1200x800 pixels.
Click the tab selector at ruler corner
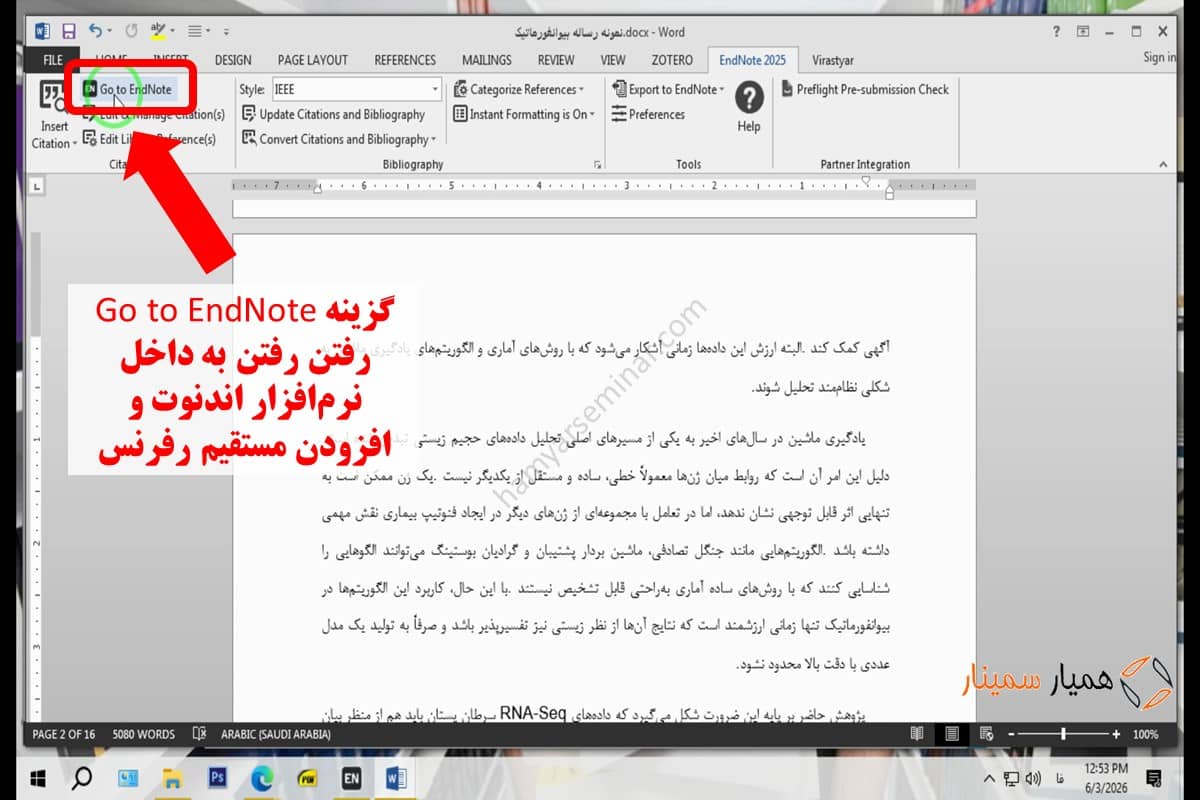[x=37, y=186]
